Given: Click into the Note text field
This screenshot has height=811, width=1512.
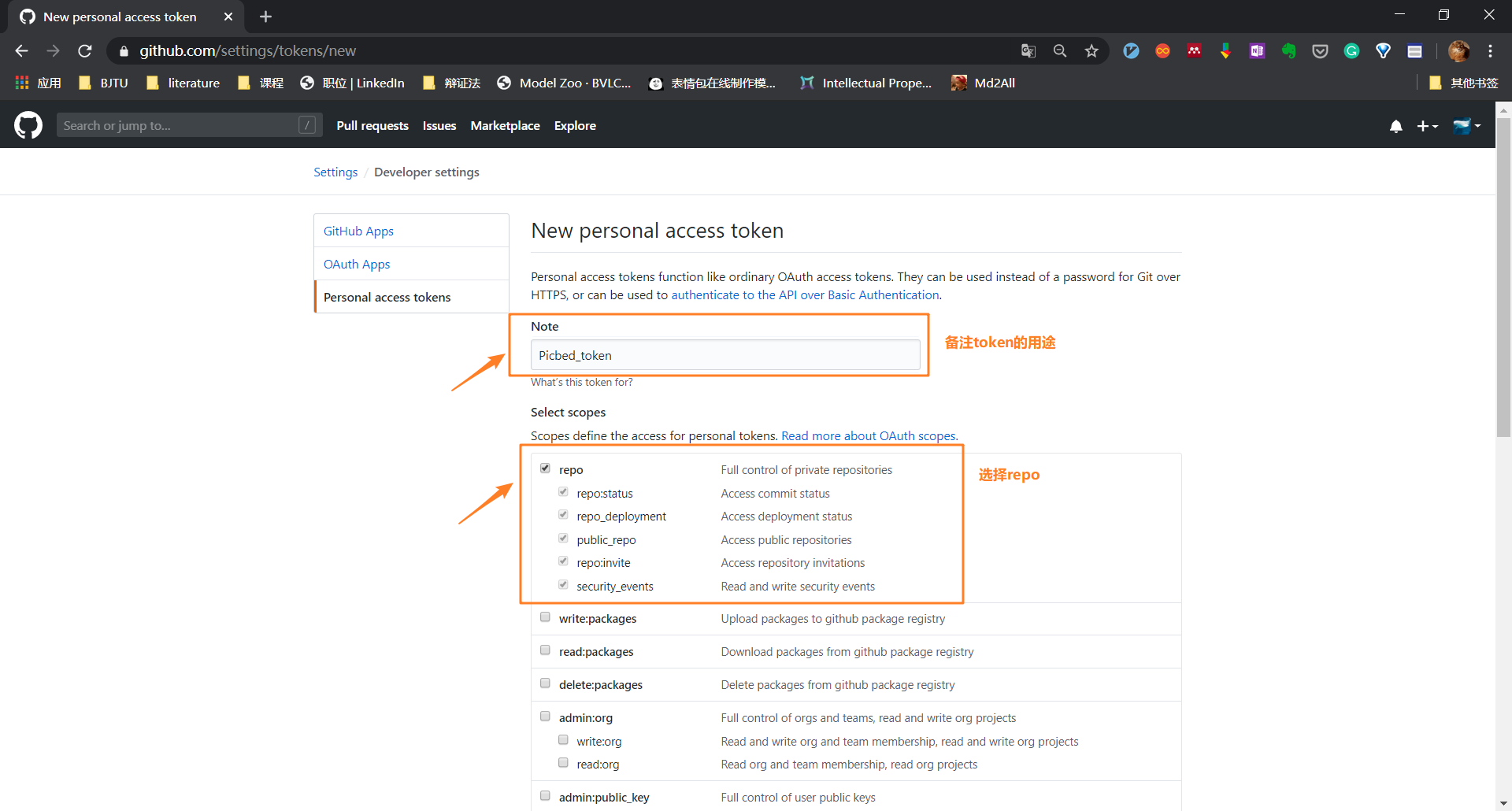Looking at the screenshot, I should [x=725, y=355].
